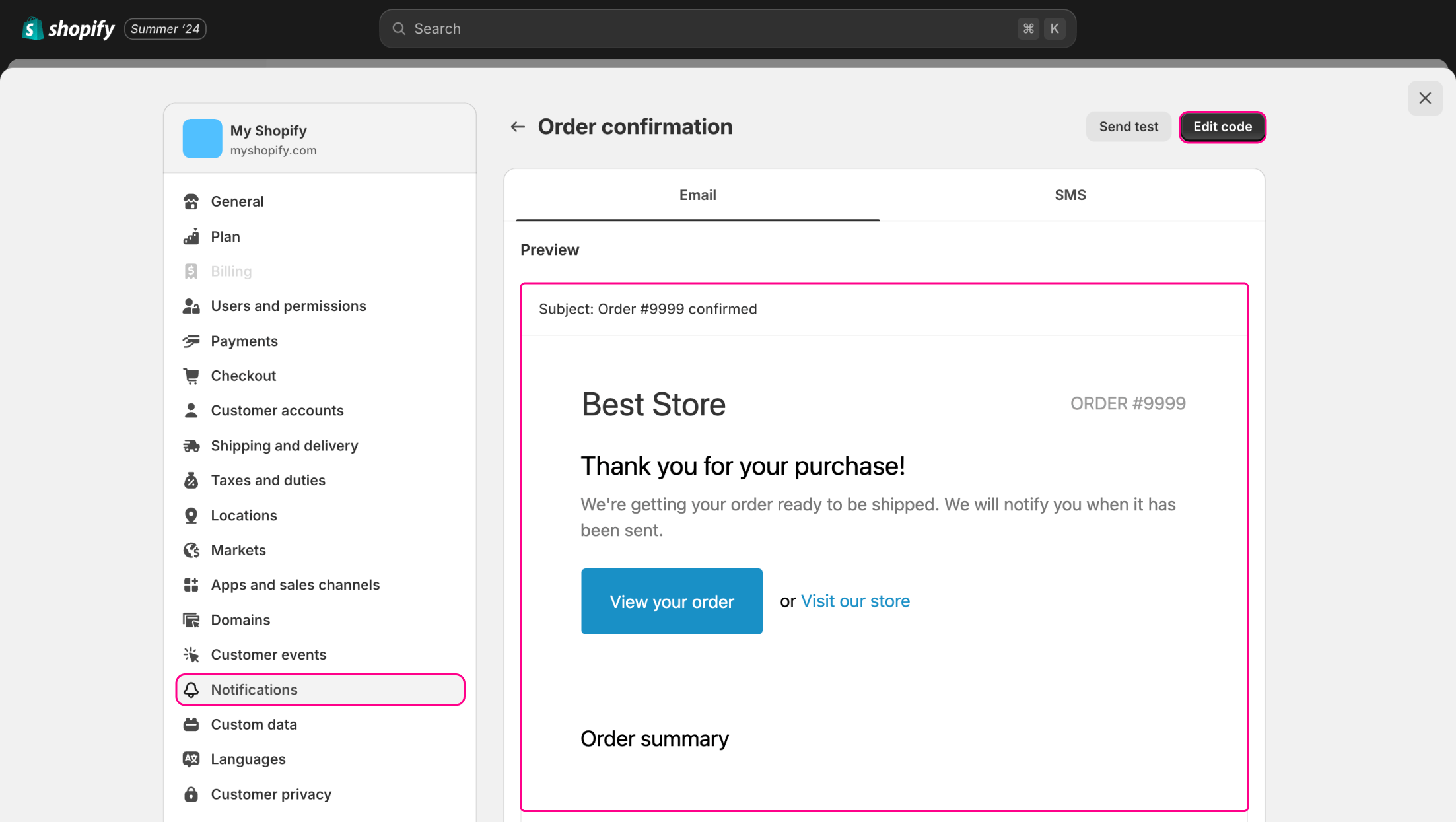Open Users and permissions settings
1456x822 pixels.
(288, 306)
